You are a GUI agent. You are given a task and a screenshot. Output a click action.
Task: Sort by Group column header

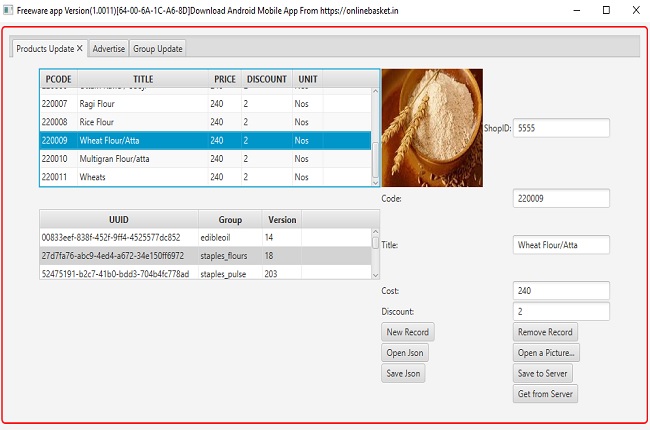[230, 219]
